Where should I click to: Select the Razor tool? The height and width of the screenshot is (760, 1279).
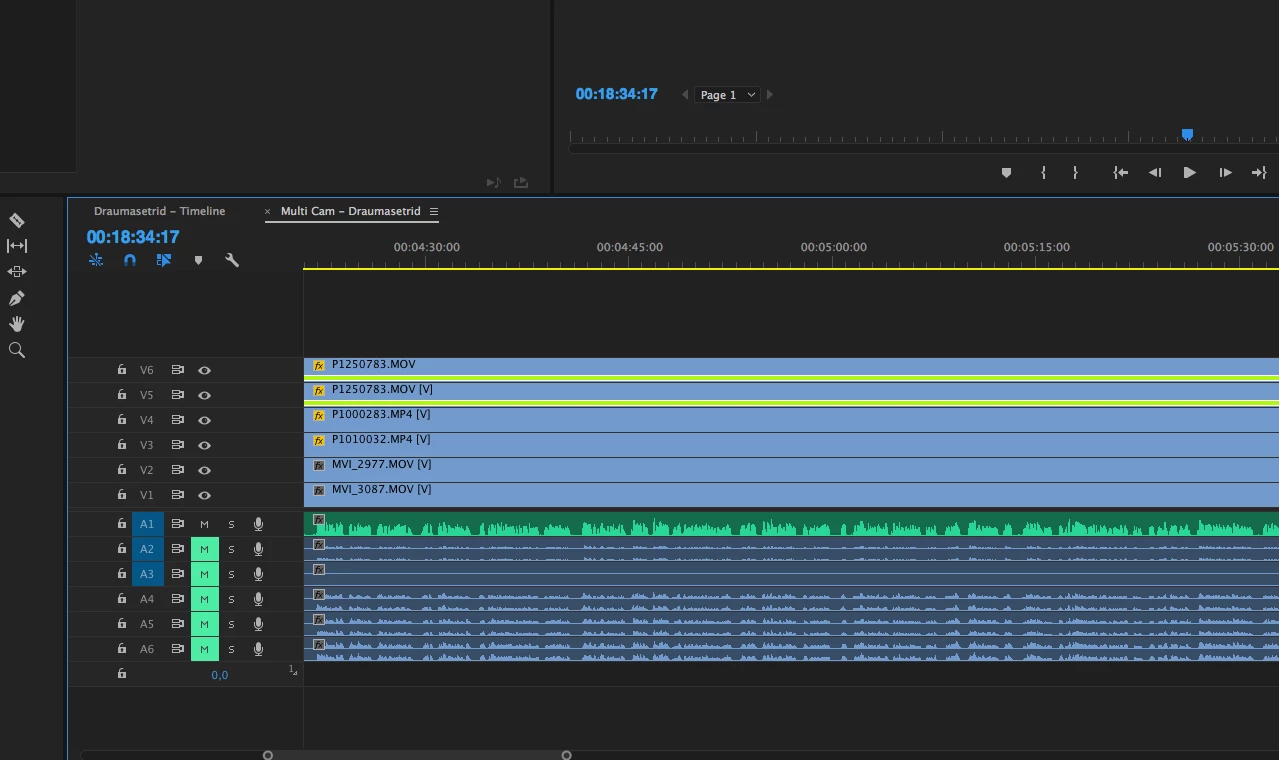coord(17,220)
